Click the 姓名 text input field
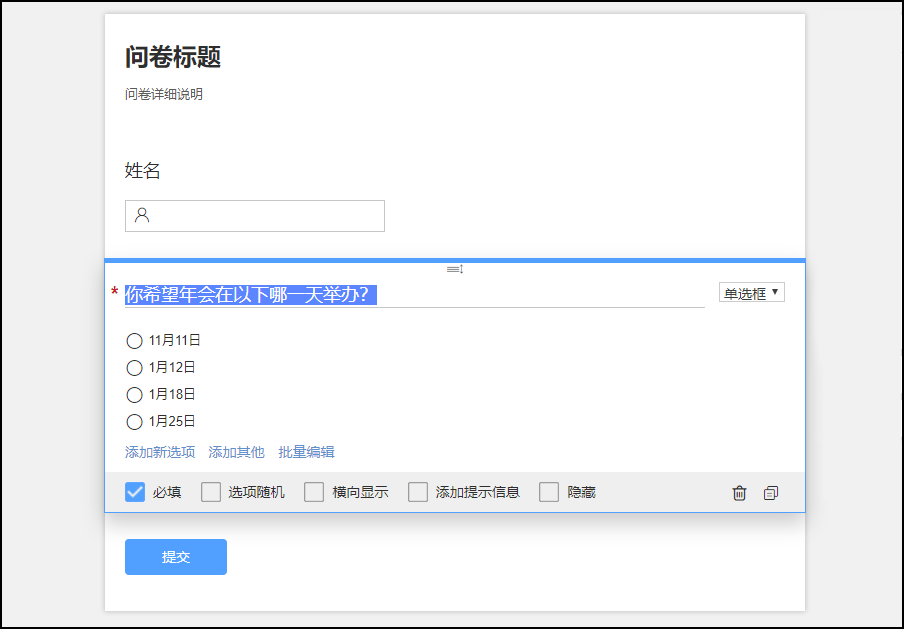 point(265,216)
